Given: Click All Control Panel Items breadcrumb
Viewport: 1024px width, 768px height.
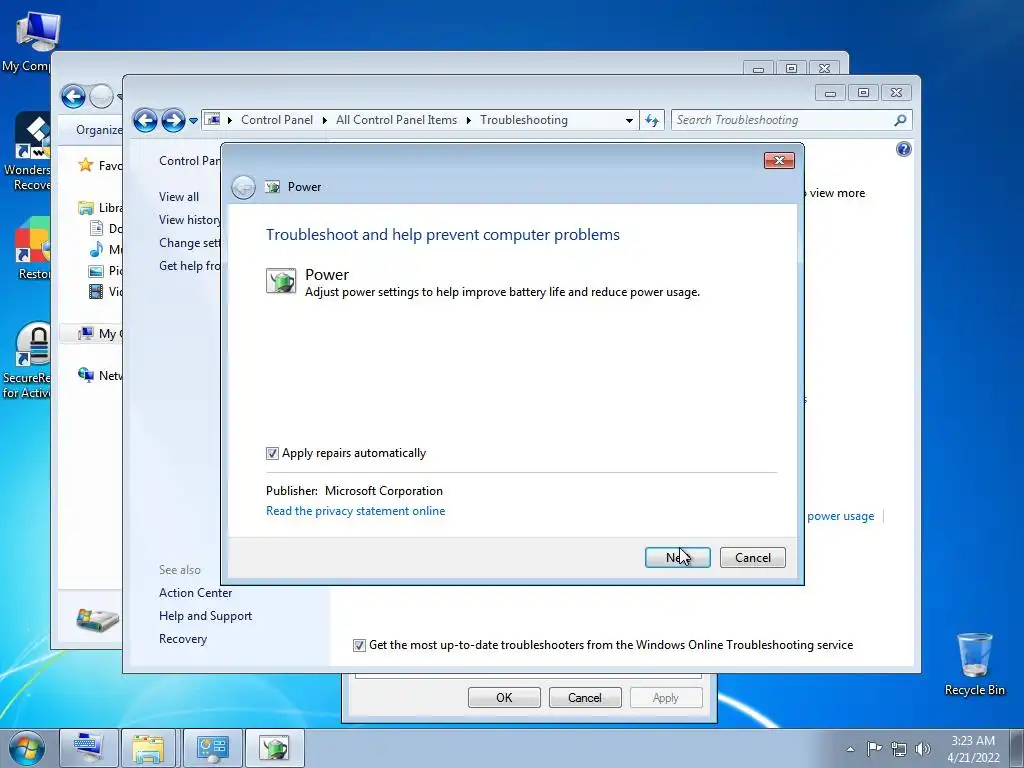Looking at the screenshot, I should pos(396,120).
